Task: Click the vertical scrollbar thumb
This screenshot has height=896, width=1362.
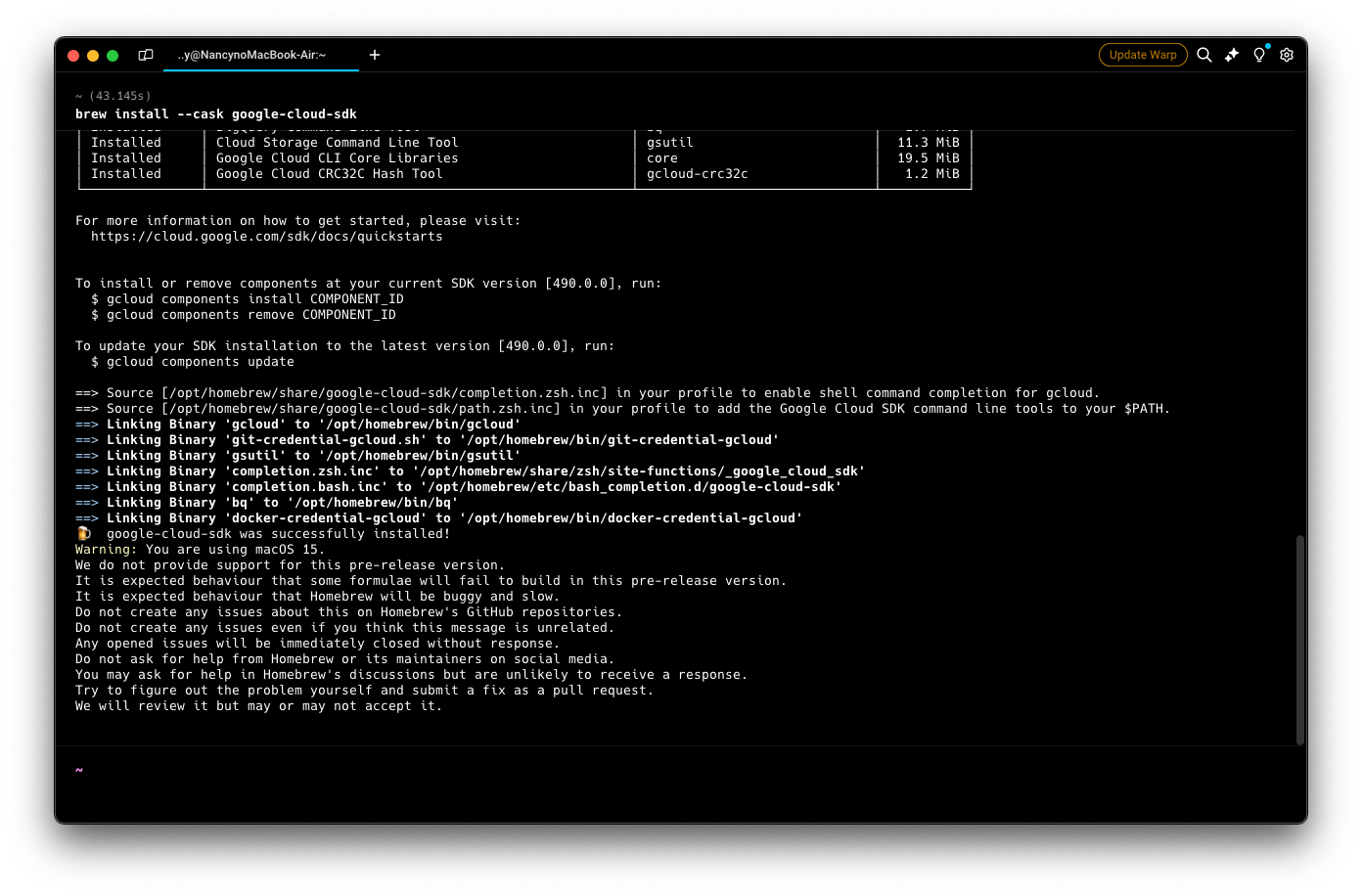Action: click(x=1300, y=640)
